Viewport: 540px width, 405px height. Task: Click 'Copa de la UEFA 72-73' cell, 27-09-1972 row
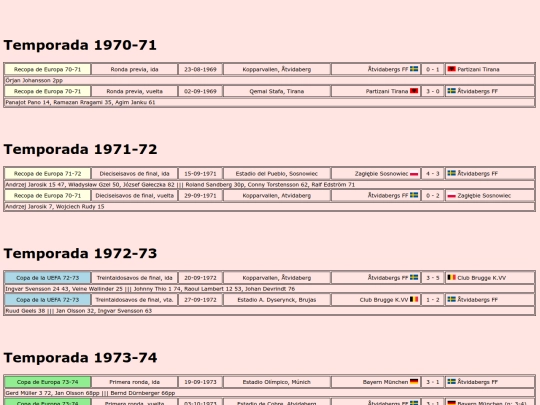click(x=48, y=300)
